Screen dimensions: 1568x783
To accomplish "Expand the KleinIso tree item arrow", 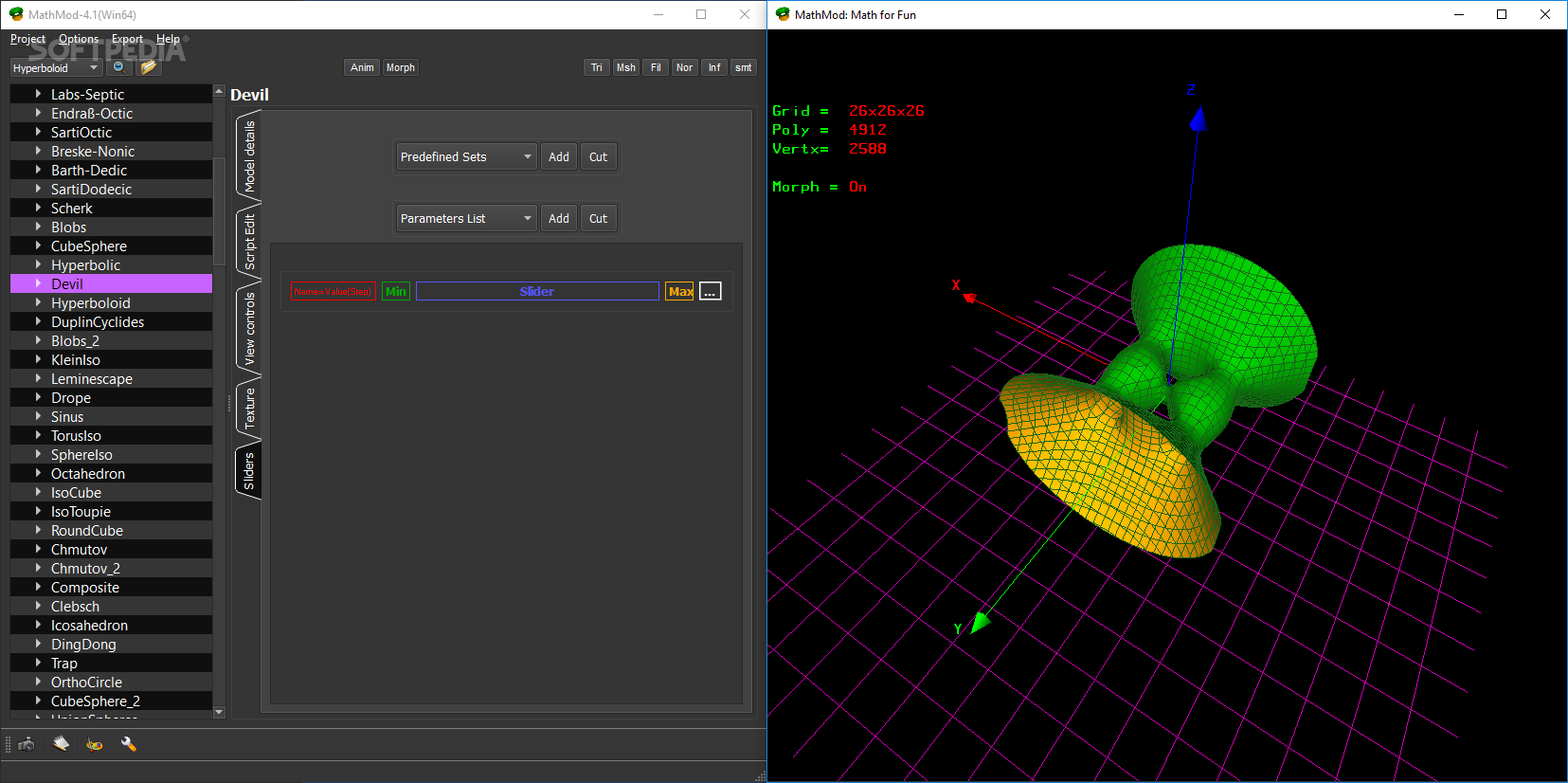I will coord(38,359).
